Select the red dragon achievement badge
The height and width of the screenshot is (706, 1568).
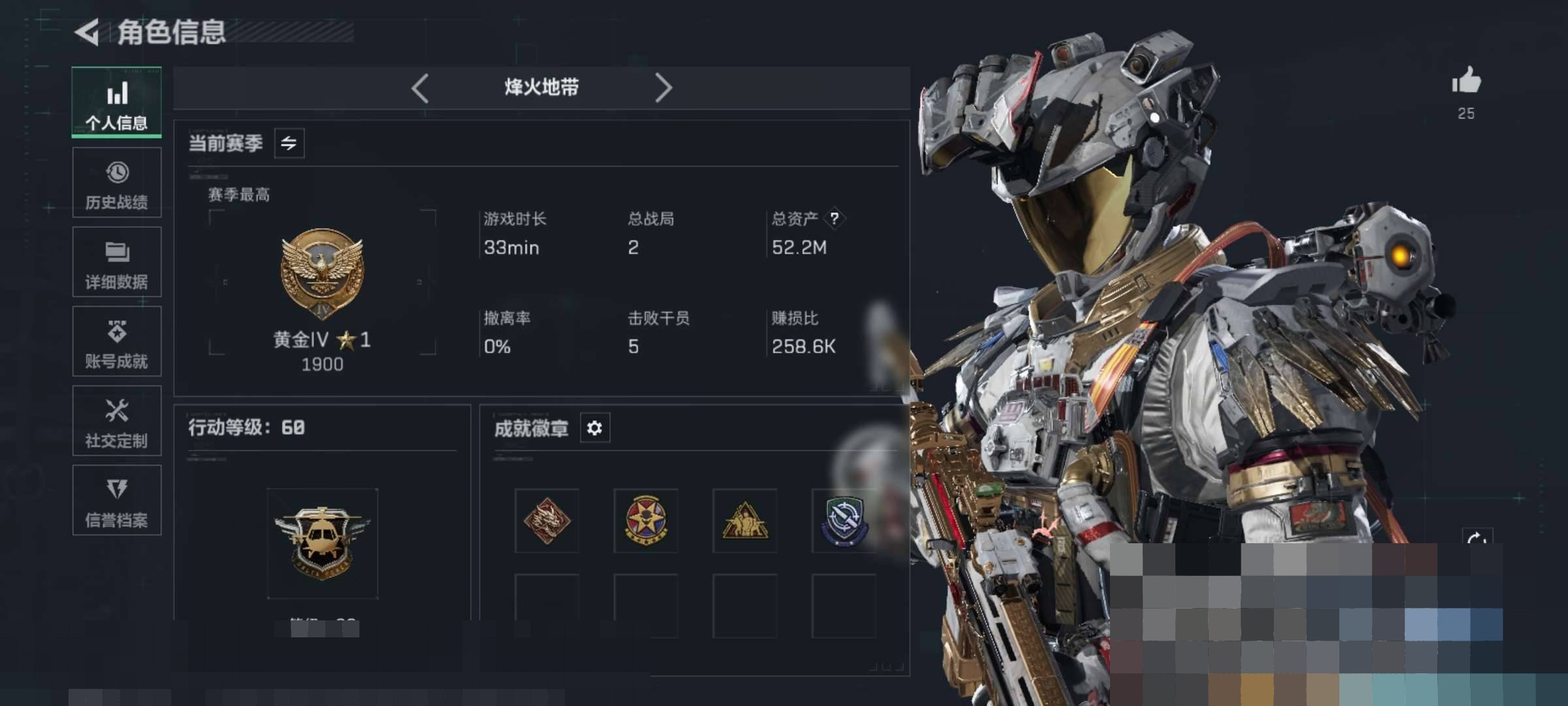[547, 520]
